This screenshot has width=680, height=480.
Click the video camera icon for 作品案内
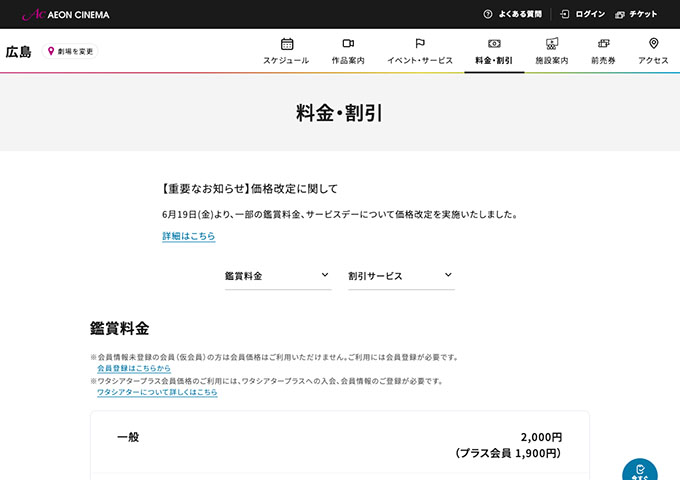coord(348,43)
